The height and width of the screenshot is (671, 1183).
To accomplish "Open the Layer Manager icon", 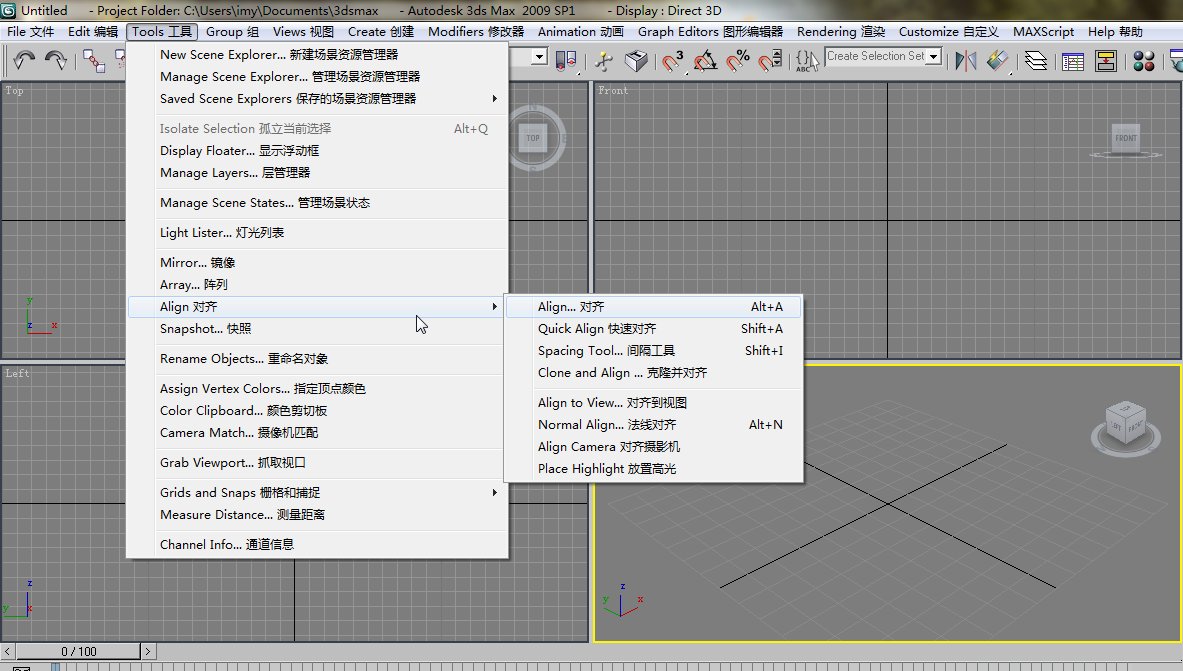I will click(1036, 60).
